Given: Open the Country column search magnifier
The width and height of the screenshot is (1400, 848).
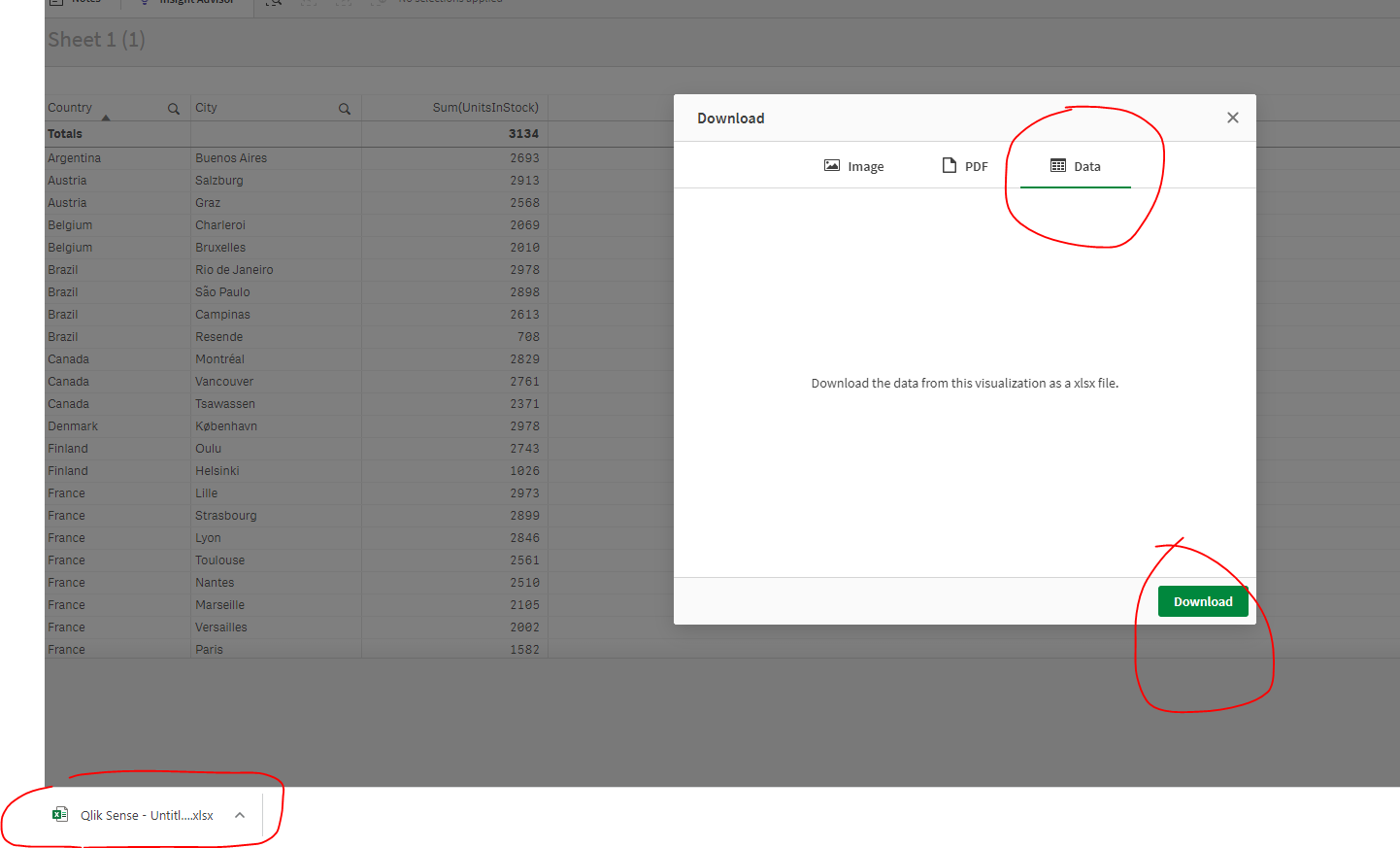Looking at the screenshot, I should [x=173, y=108].
